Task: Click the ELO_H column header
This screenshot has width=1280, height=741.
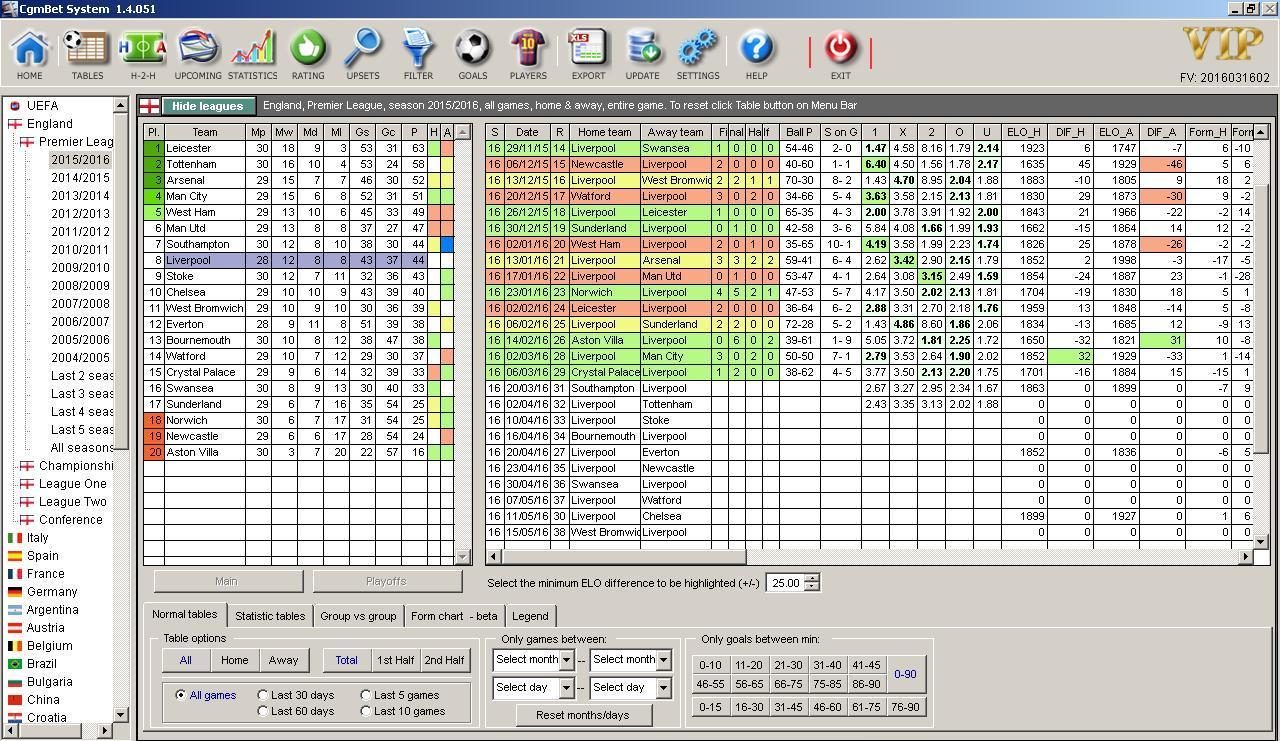Action: pos(1024,132)
